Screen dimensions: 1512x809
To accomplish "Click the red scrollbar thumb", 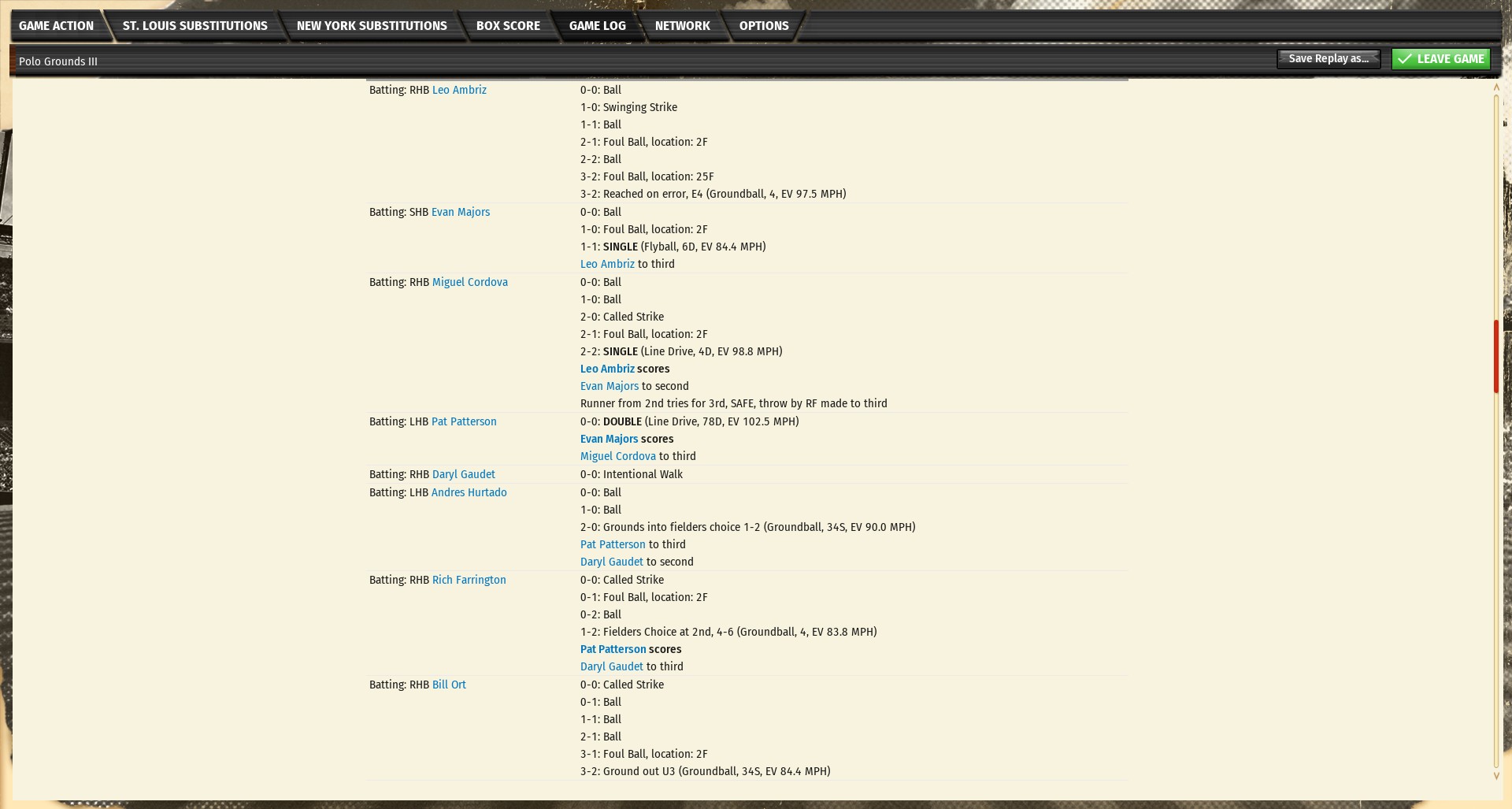I will point(1495,356).
